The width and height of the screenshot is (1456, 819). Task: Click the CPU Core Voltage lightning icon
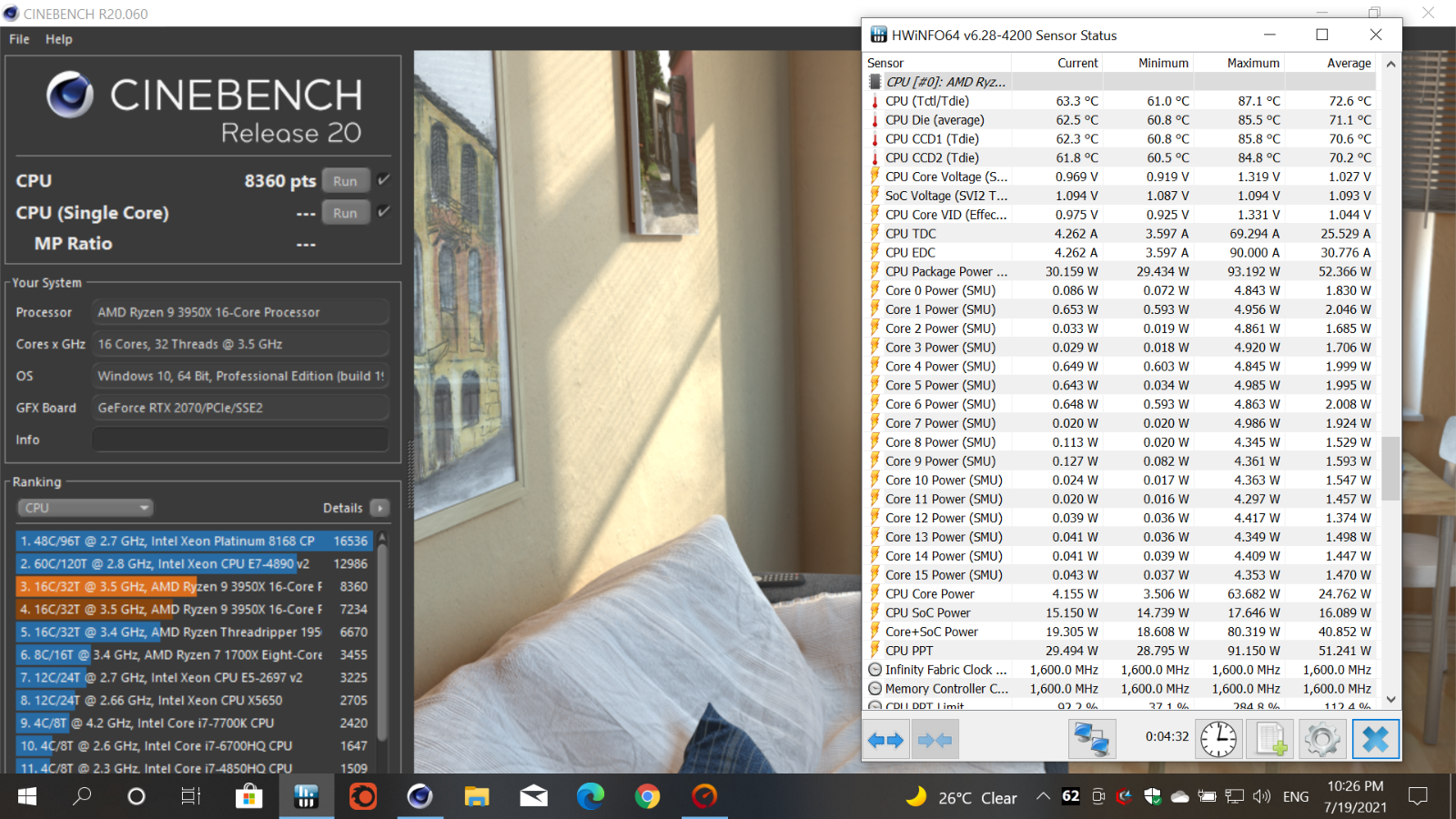click(x=875, y=177)
